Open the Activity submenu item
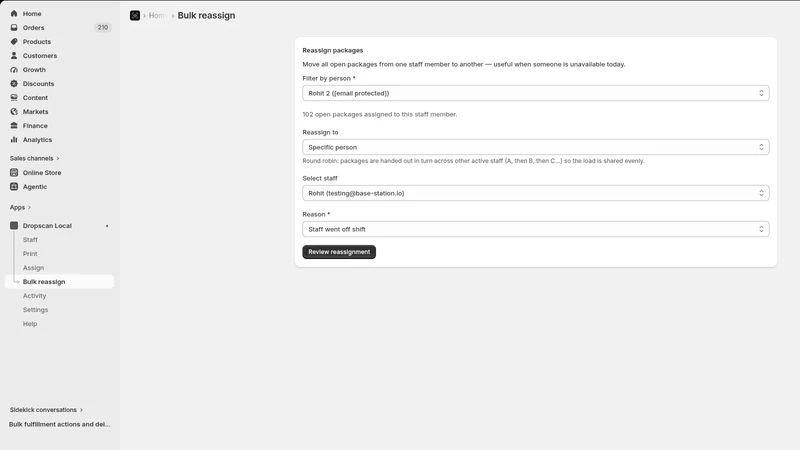The height and width of the screenshot is (450, 800). tap(34, 296)
